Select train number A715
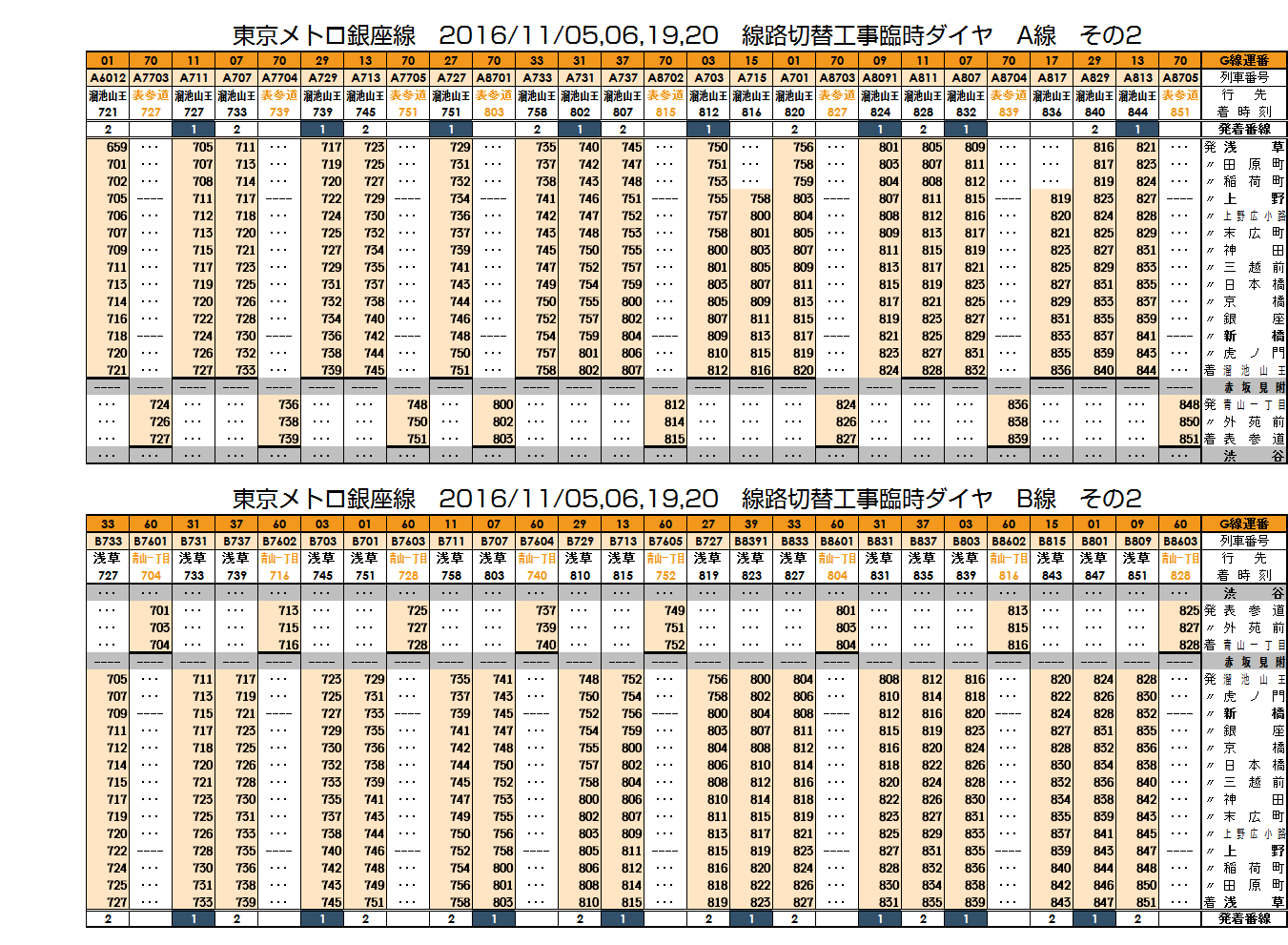The image size is (1288, 945). [751, 78]
